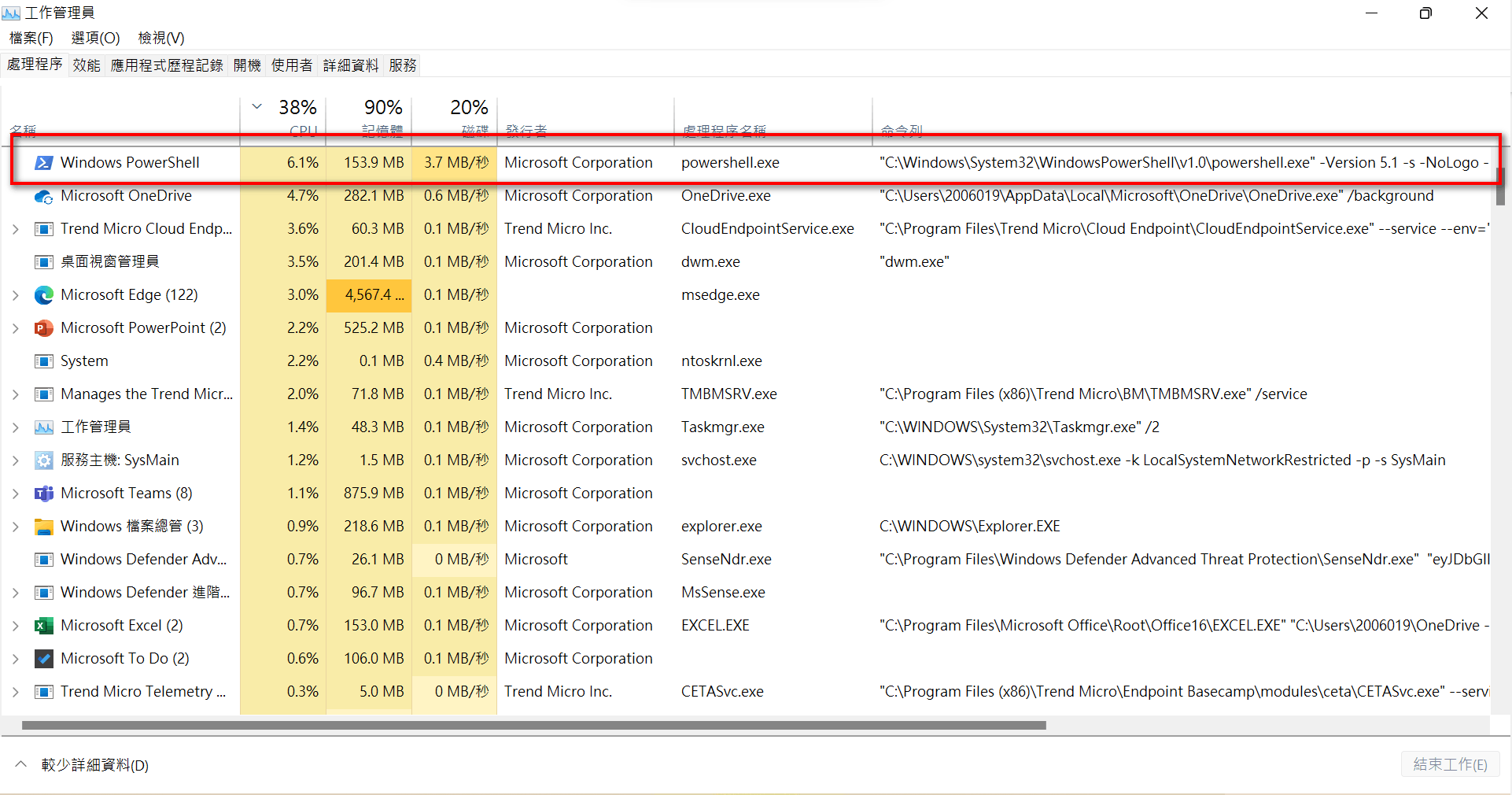
Task: Click the Windows Defender Adv... process icon
Action: tap(44, 560)
